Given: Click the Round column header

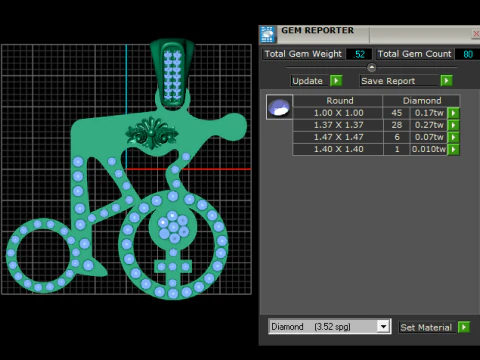Looking at the screenshot, I should [x=339, y=101].
